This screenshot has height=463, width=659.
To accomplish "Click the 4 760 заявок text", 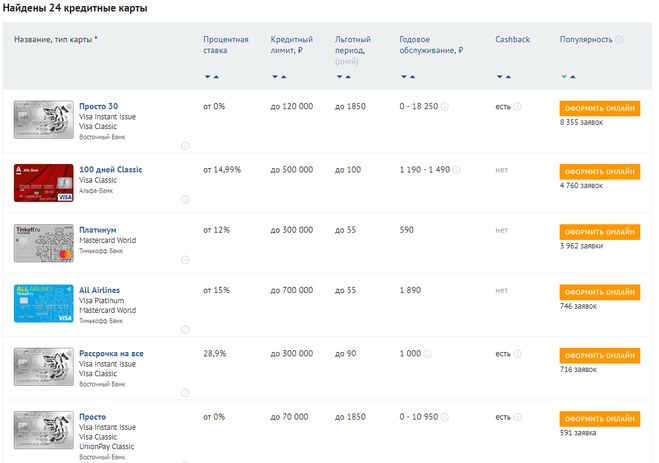I will point(581,185).
